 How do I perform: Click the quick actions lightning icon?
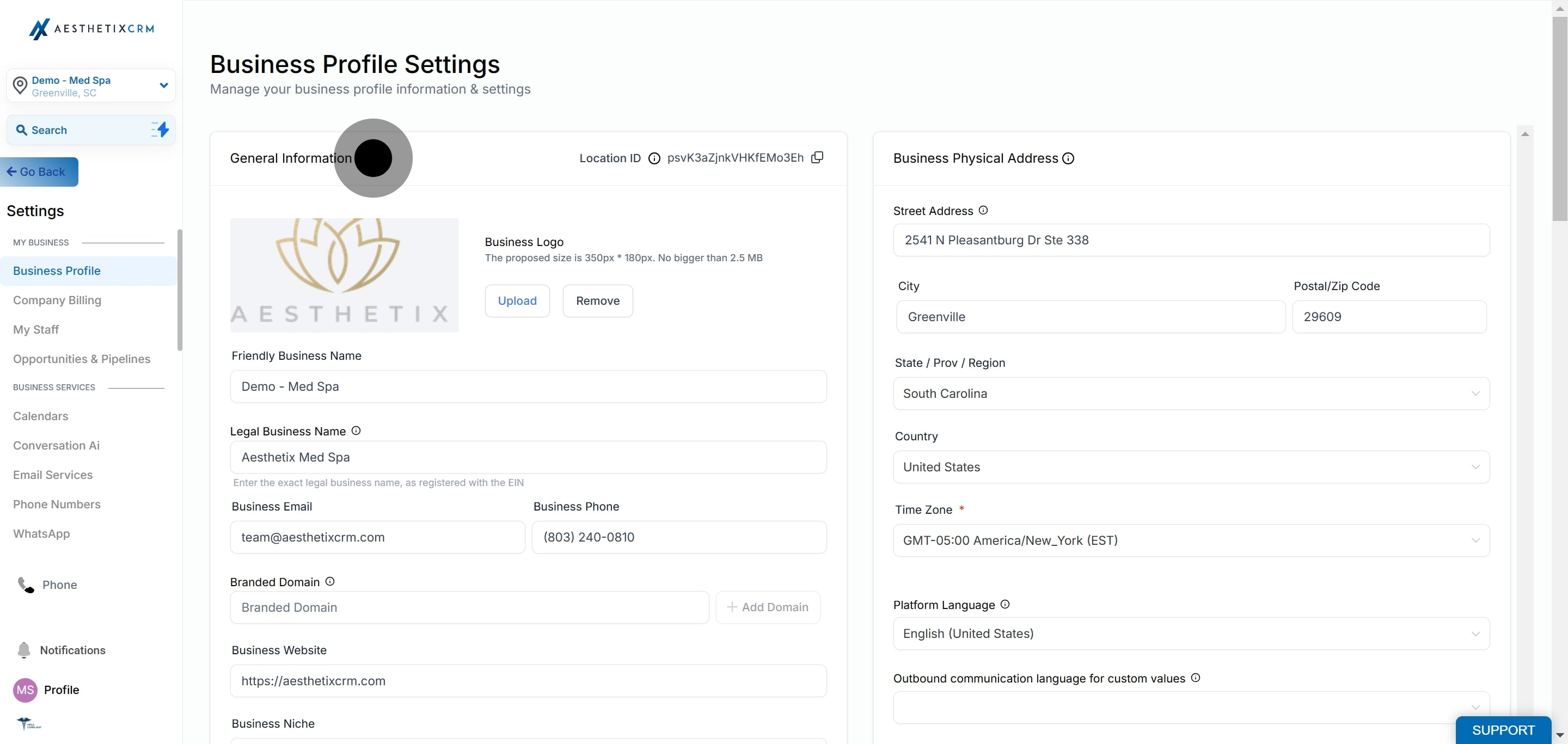tap(160, 130)
